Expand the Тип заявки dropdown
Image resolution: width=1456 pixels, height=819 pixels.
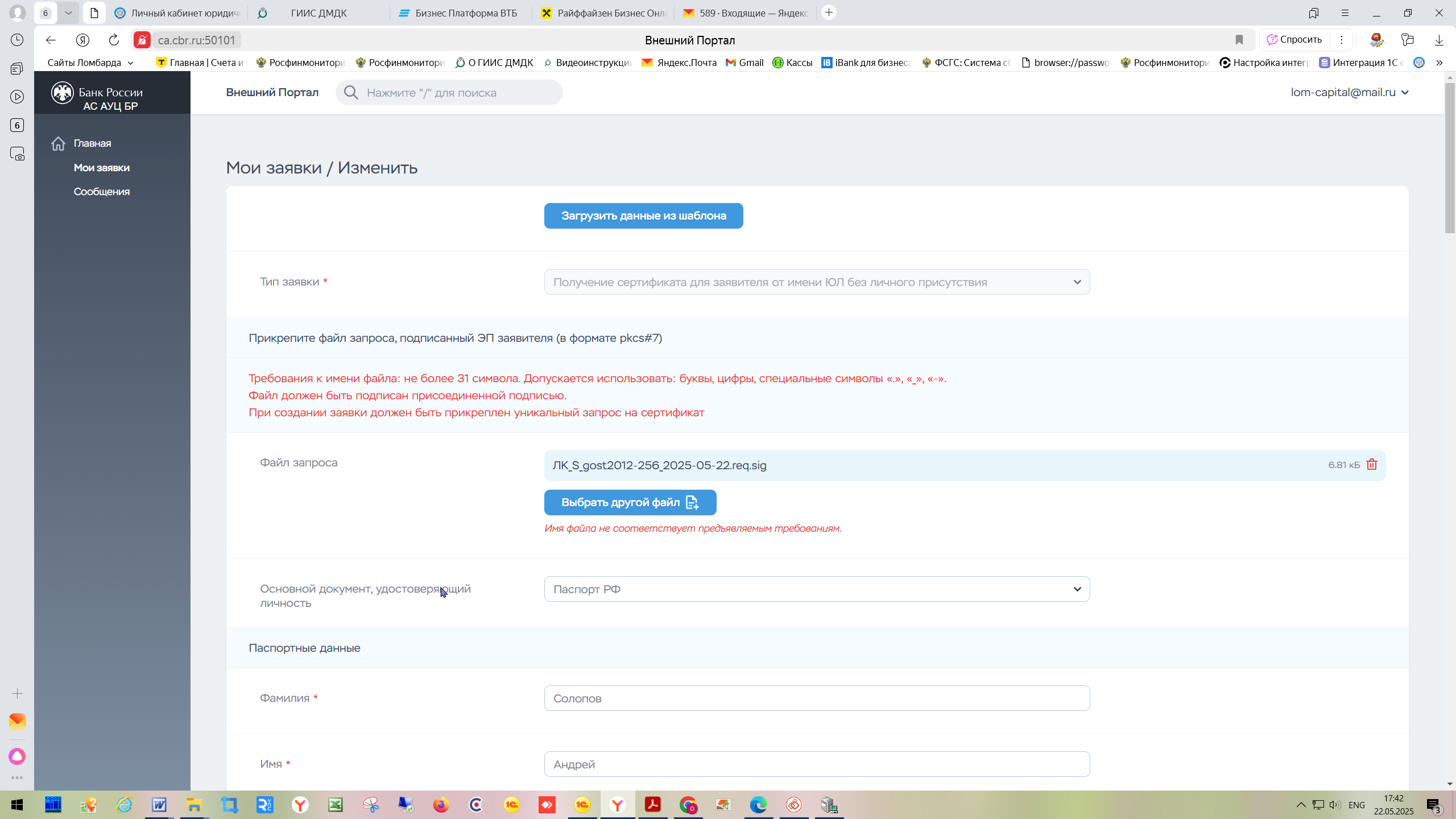[x=817, y=282]
